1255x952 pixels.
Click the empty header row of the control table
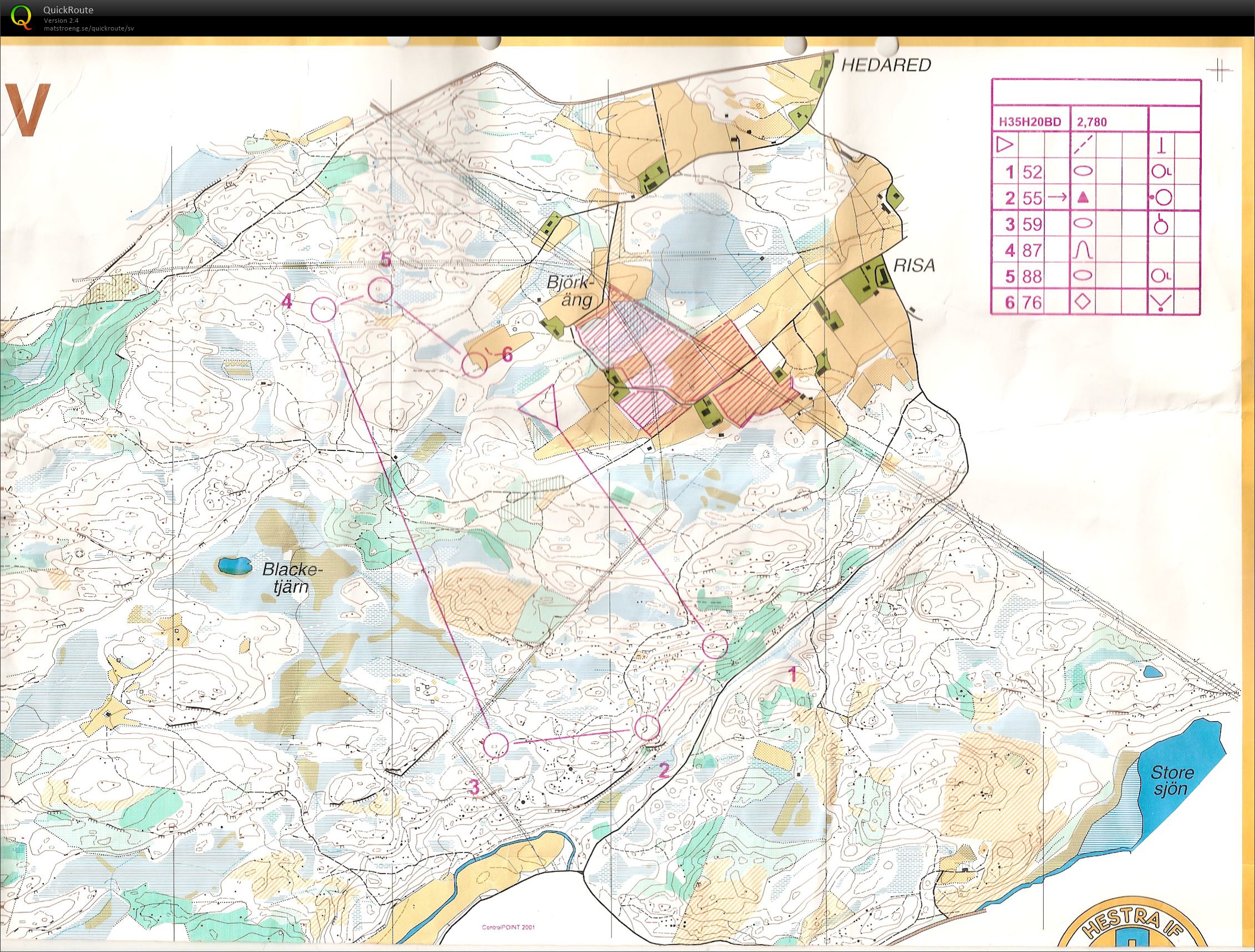[1096, 93]
